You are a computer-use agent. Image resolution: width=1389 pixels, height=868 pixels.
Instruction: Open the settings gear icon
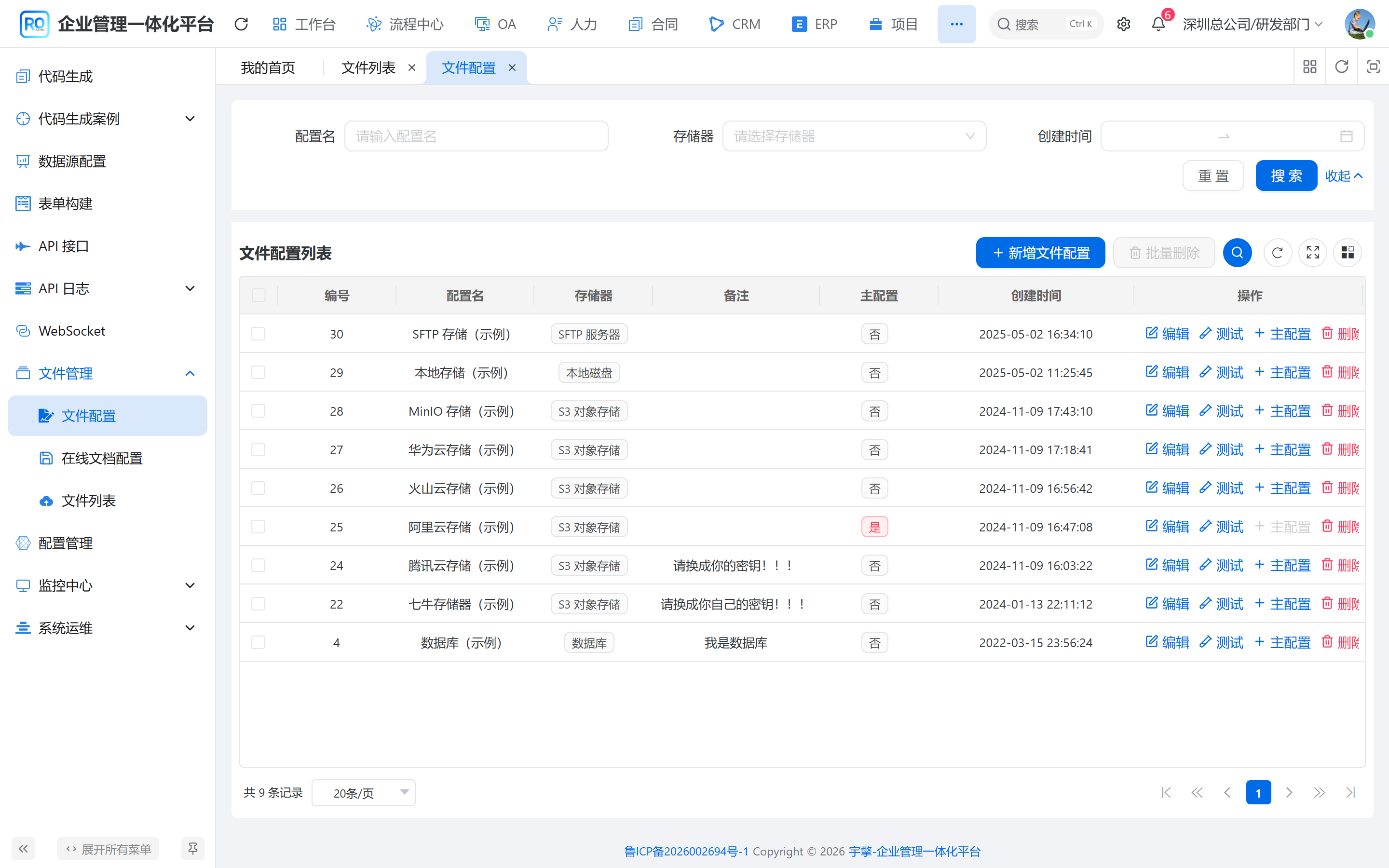(x=1123, y=24)
